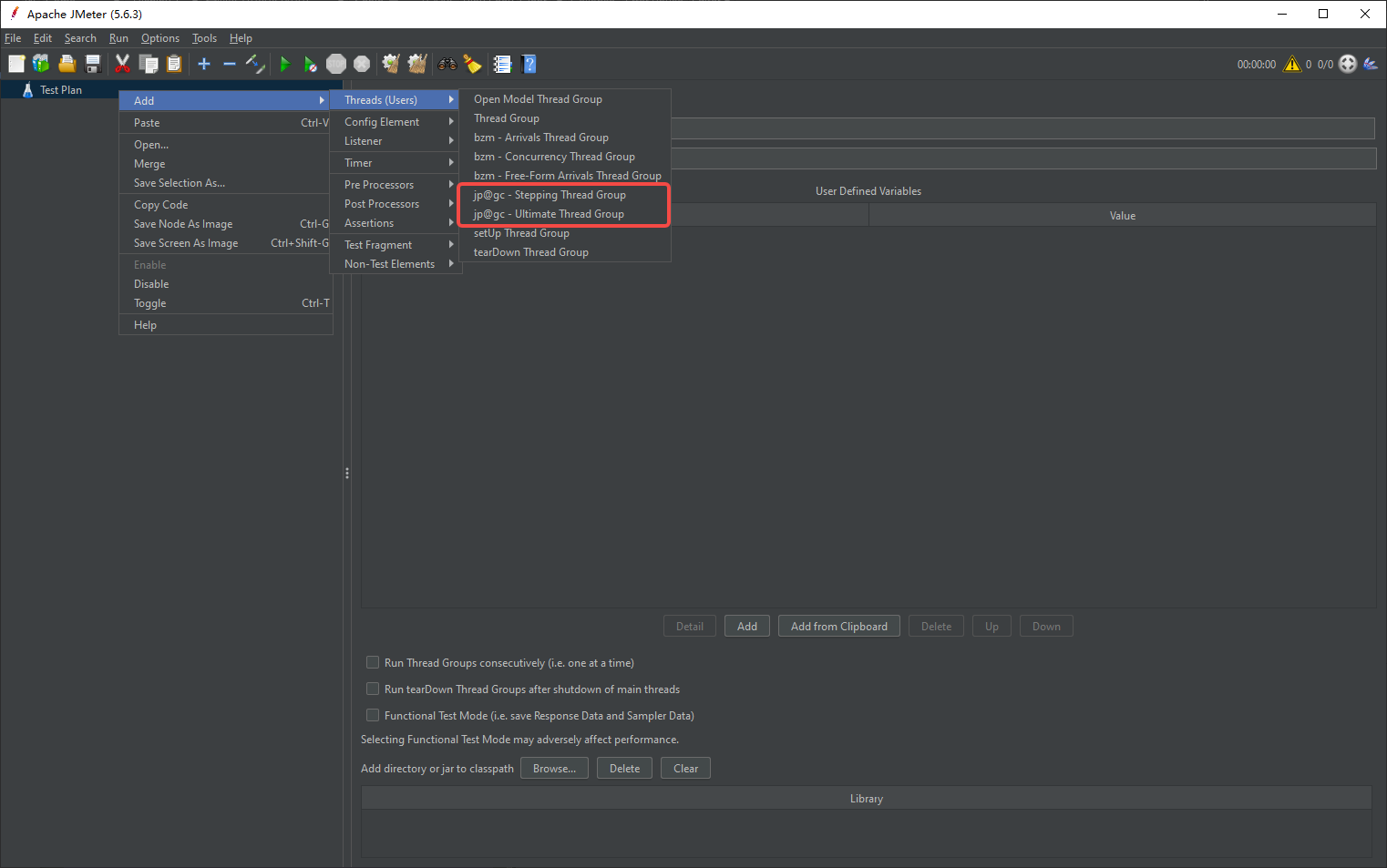Expand the Pre Processors submenu
1387x868 pixels.
(395, 185)
